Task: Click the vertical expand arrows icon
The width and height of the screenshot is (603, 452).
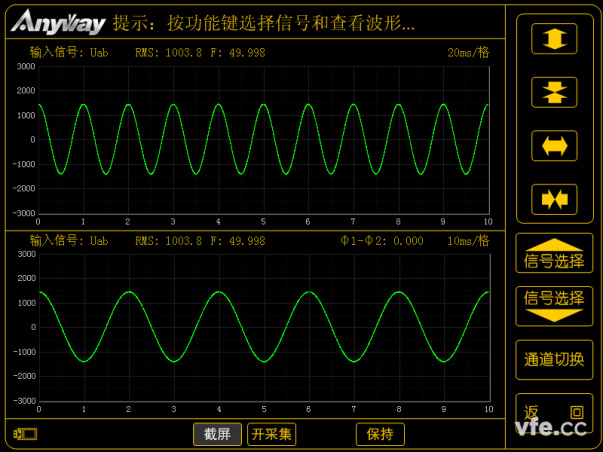Action: pyautogui.click(x=553, y=37)
